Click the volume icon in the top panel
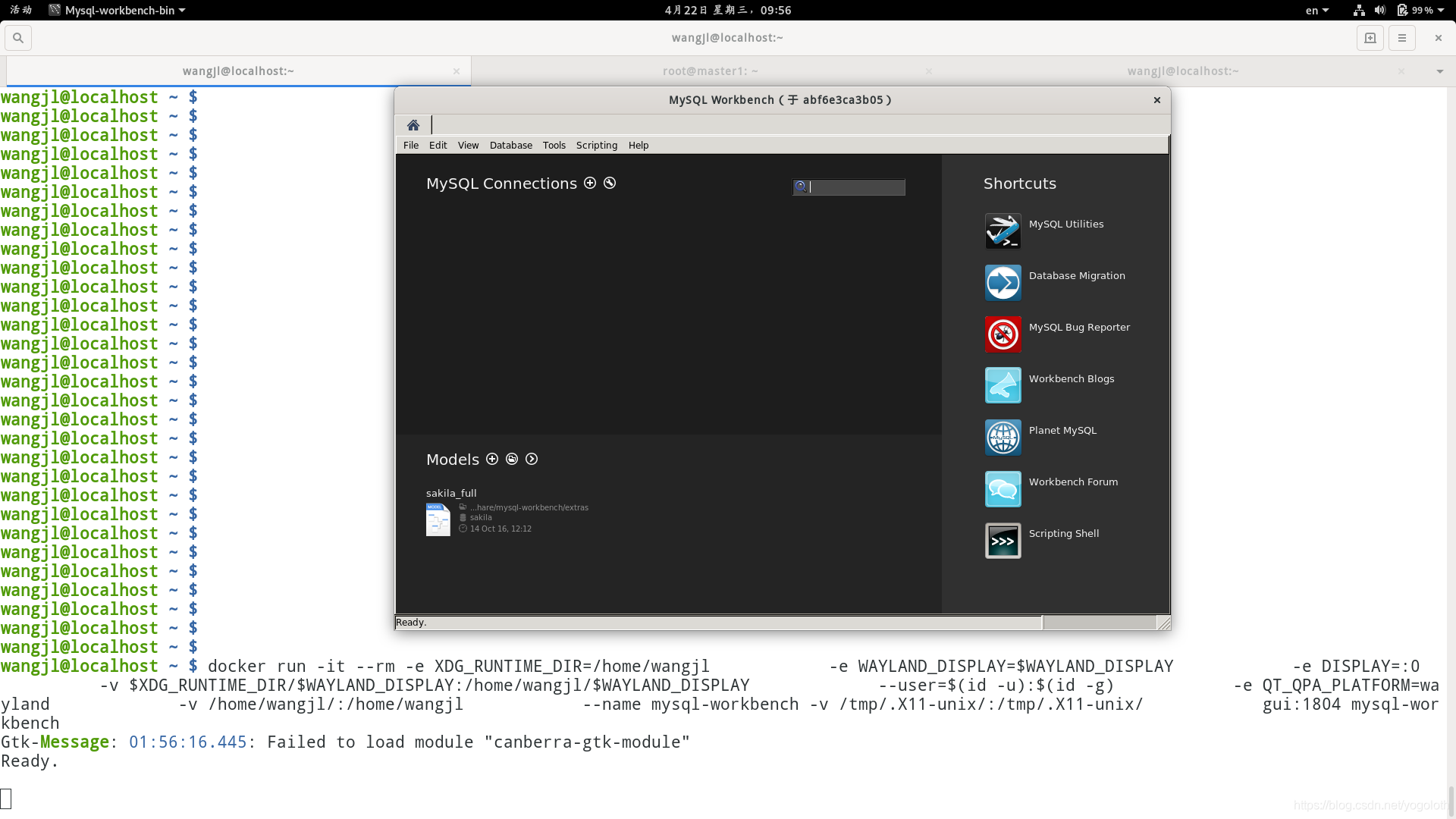1456x819 pixels. pyautogui.click(x=1379, y=10)
